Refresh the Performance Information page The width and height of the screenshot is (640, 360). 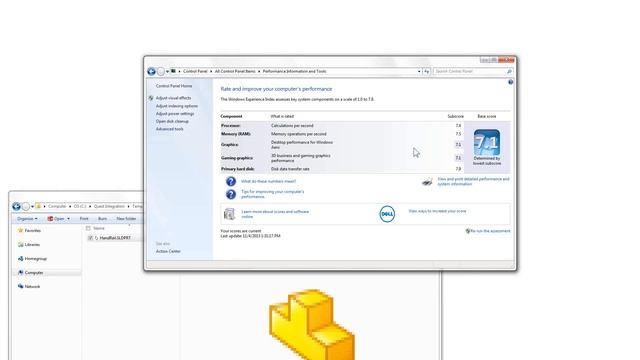point(427,71)
